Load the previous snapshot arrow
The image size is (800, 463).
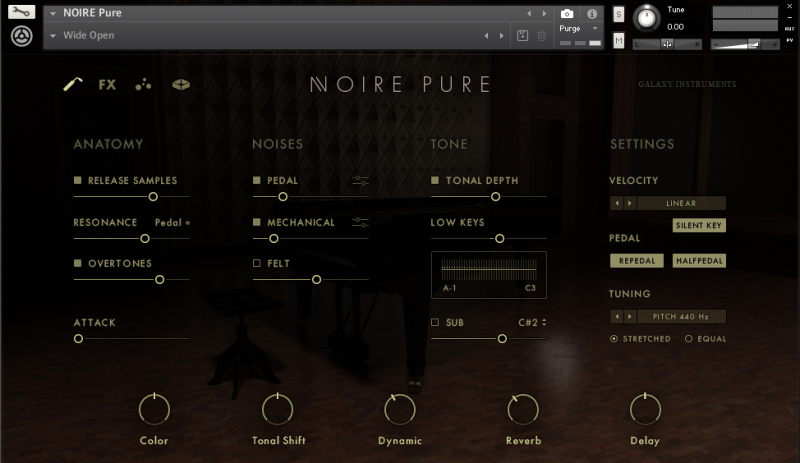click(486, 36)
